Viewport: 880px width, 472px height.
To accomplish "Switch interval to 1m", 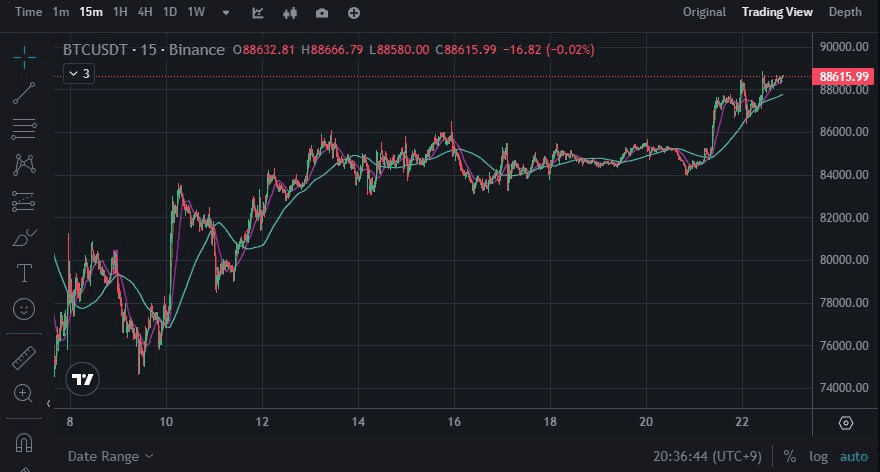I will pos(61,12).
